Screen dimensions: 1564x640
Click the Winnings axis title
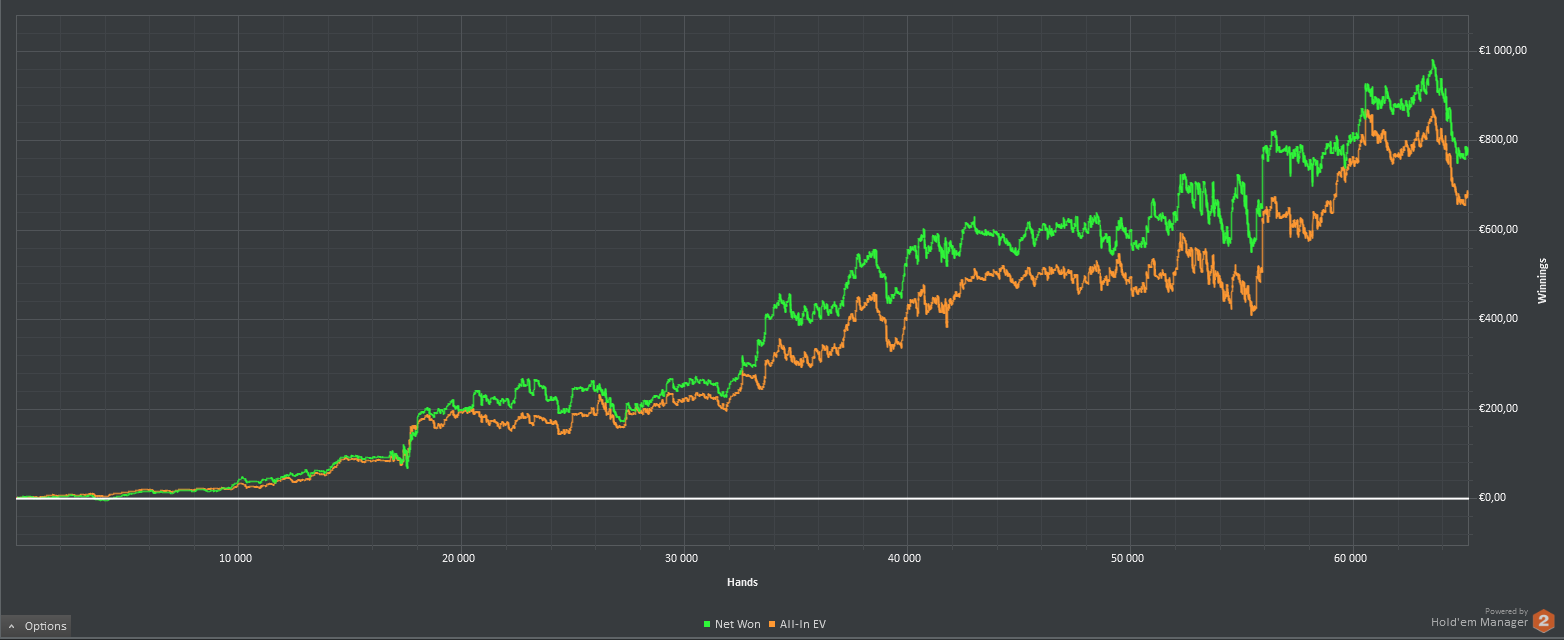click(1542, 280)
